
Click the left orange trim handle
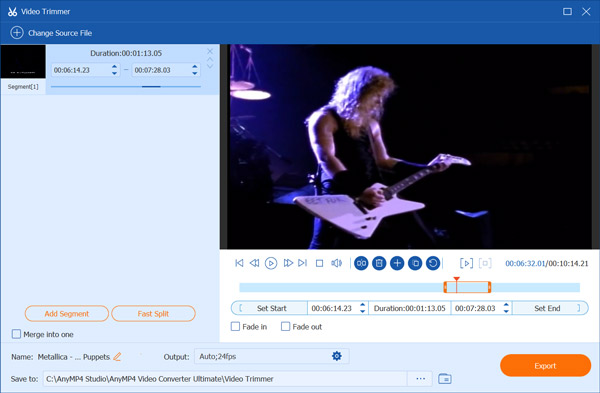click(x=445, y=287)
